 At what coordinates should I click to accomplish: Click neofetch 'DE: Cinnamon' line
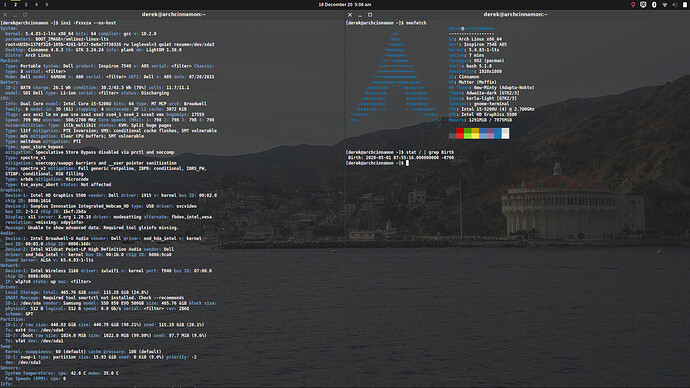pos(464,77)
